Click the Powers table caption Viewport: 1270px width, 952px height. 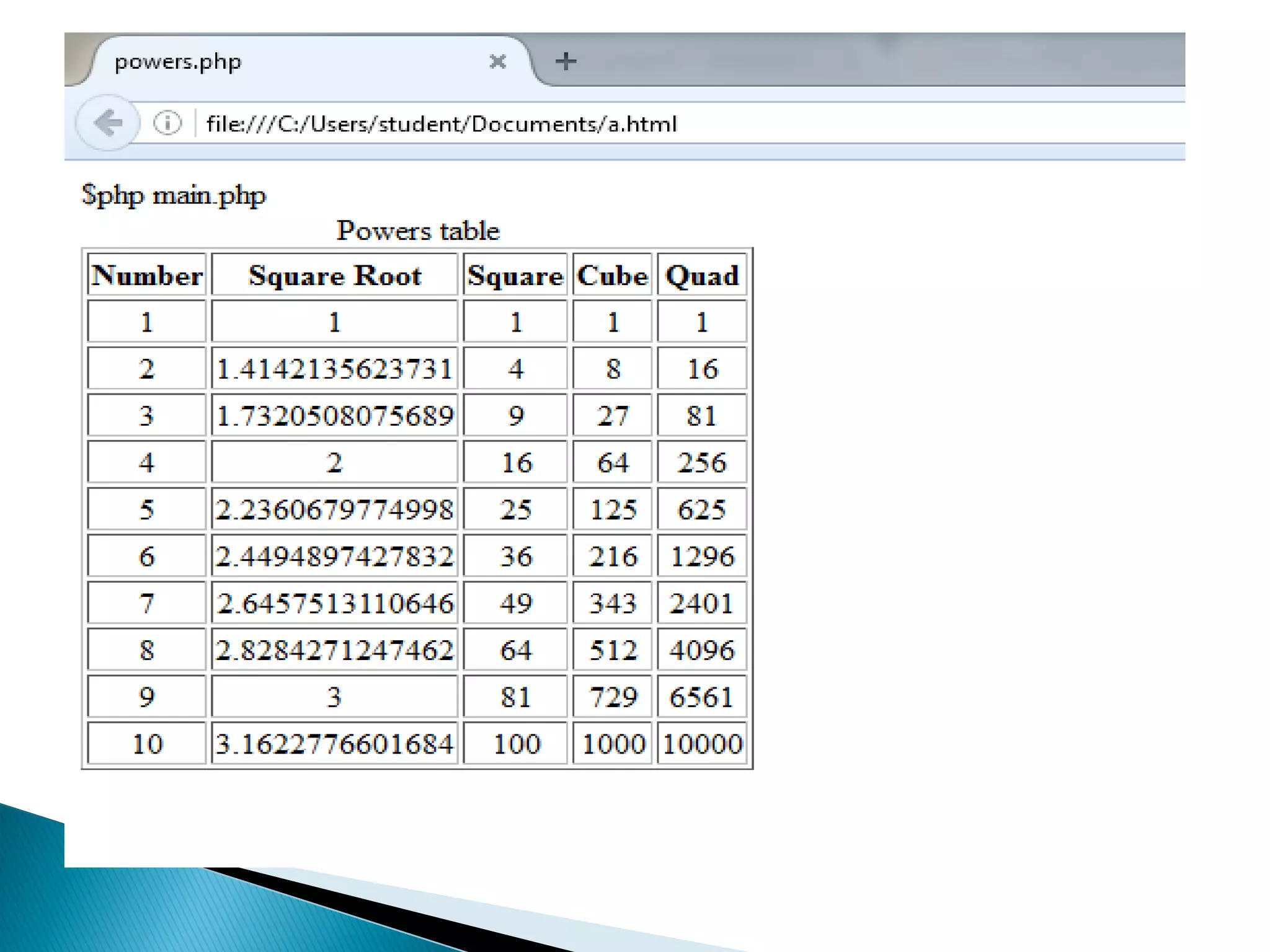417,231
